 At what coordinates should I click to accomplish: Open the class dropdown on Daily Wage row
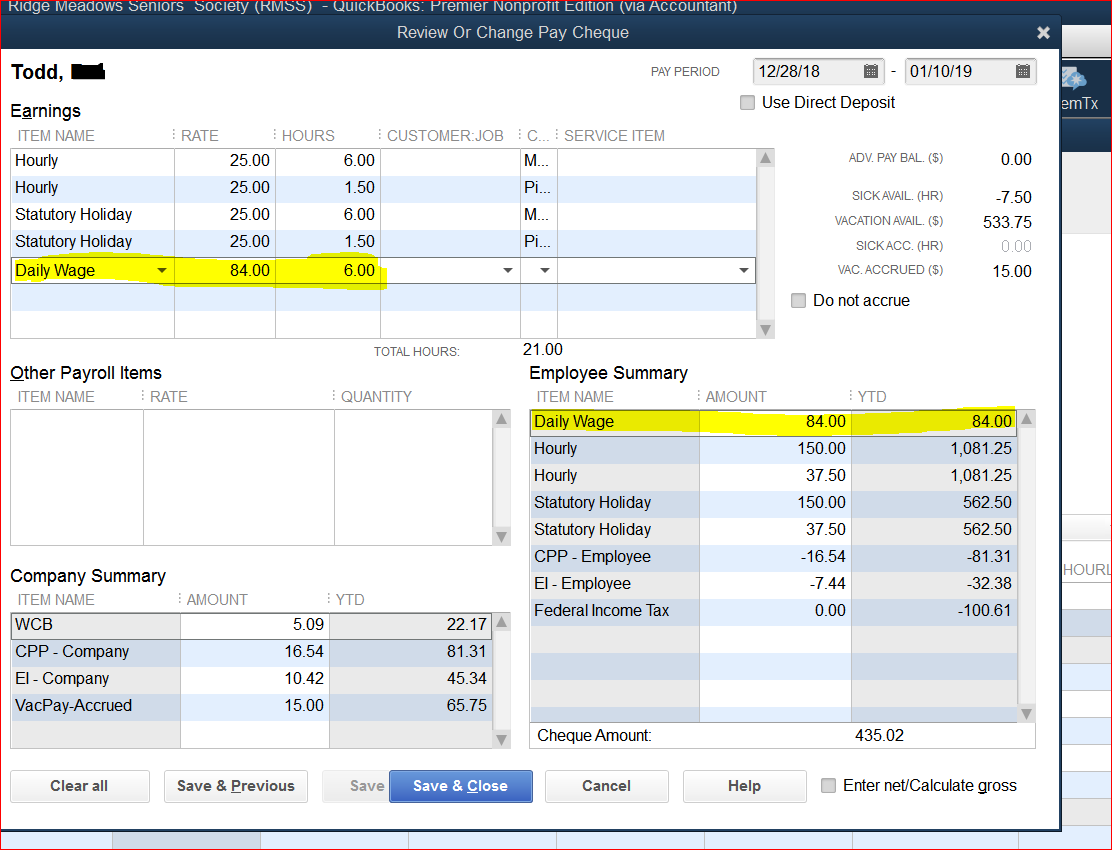544,269
